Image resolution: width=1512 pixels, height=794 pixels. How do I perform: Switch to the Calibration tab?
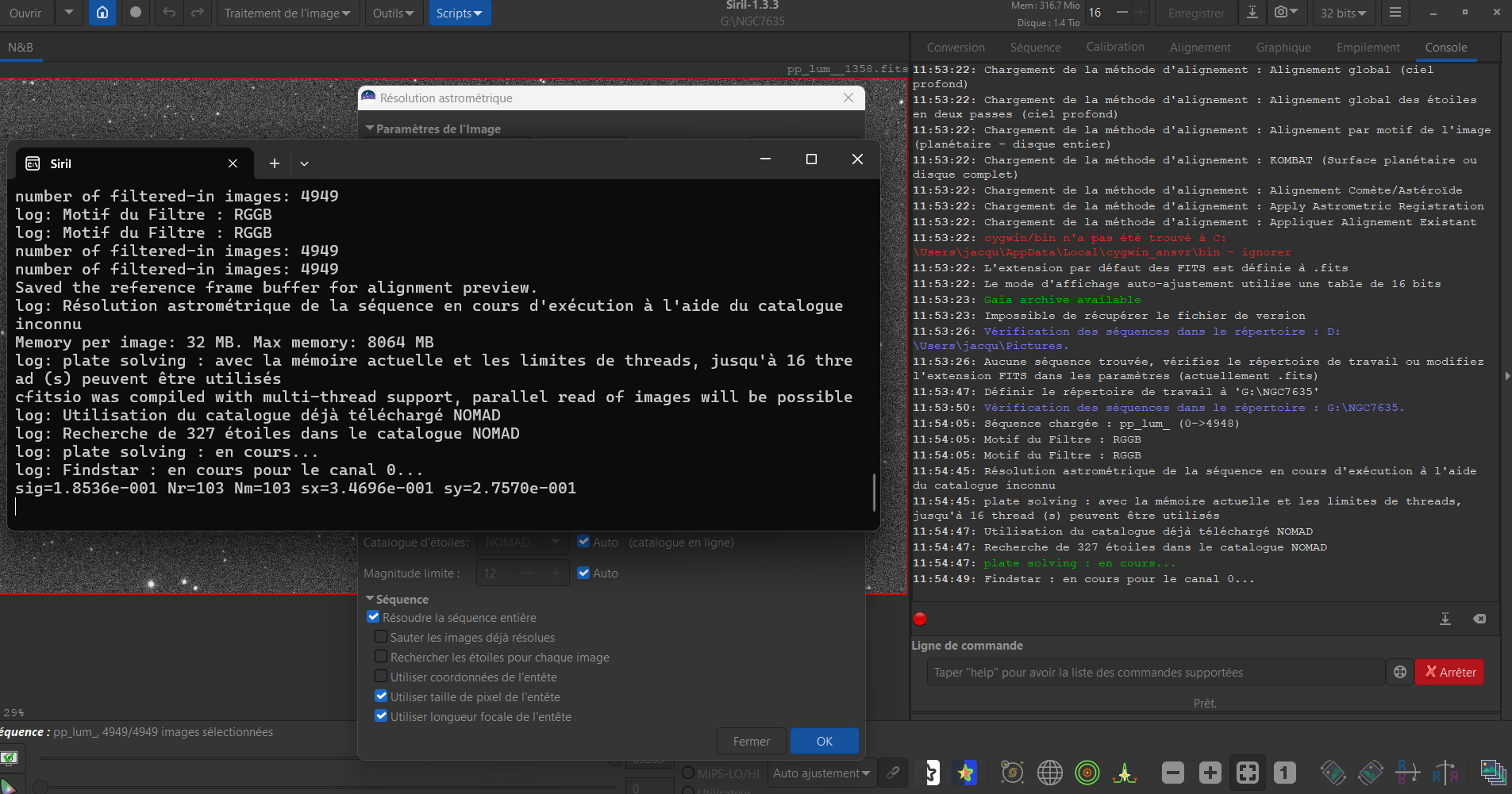point(1114,47)
